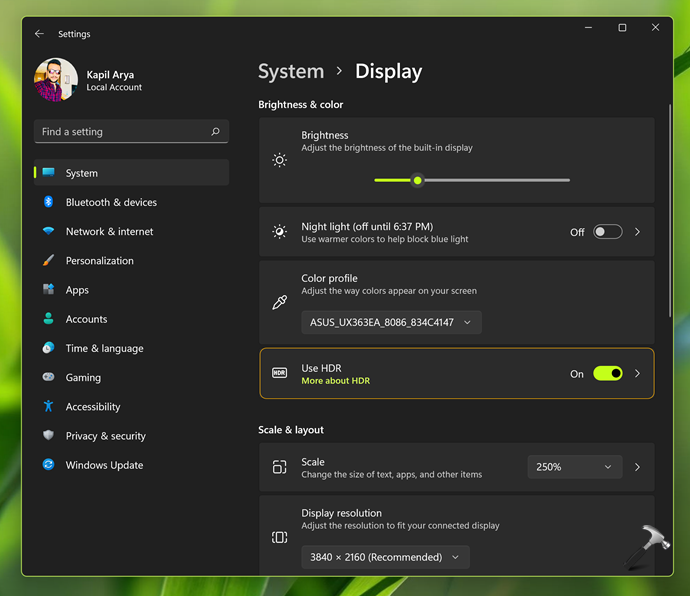Click the Accessibility figure icon
The image size is (690, 596).
[48, 406]
